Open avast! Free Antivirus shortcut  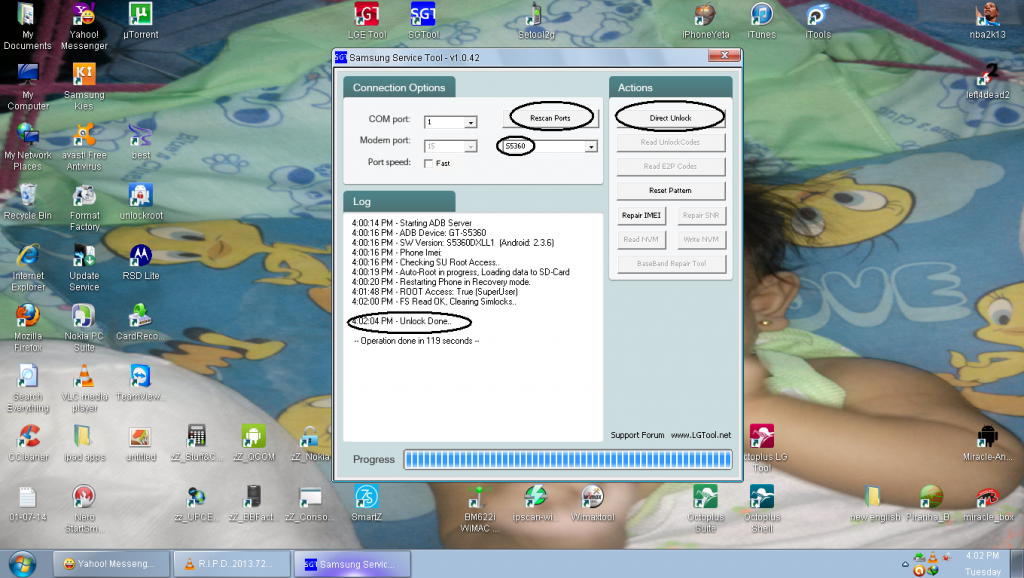84,147
